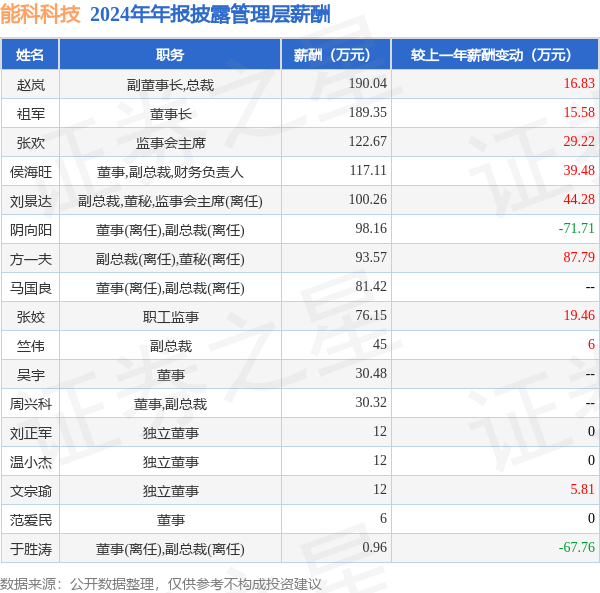Click change value 87.79
The width and height of the screenshot is (600, 593).
(x=579, y=257)
